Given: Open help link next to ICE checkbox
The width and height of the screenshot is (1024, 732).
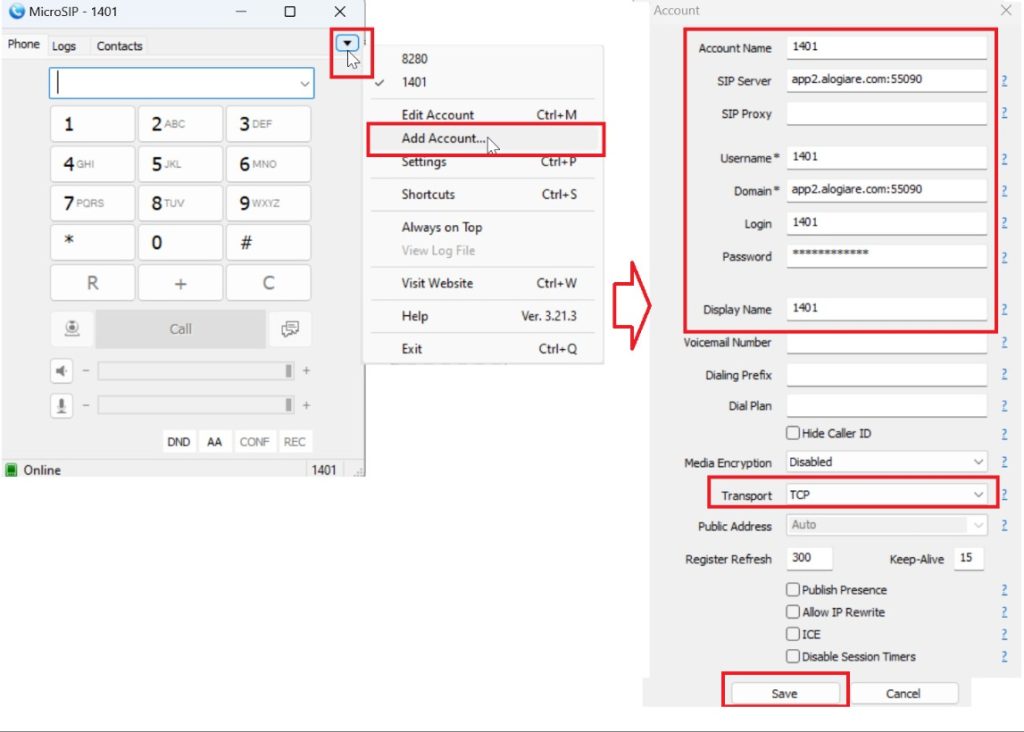Looking at the screenshot, I should (1004, 634).
